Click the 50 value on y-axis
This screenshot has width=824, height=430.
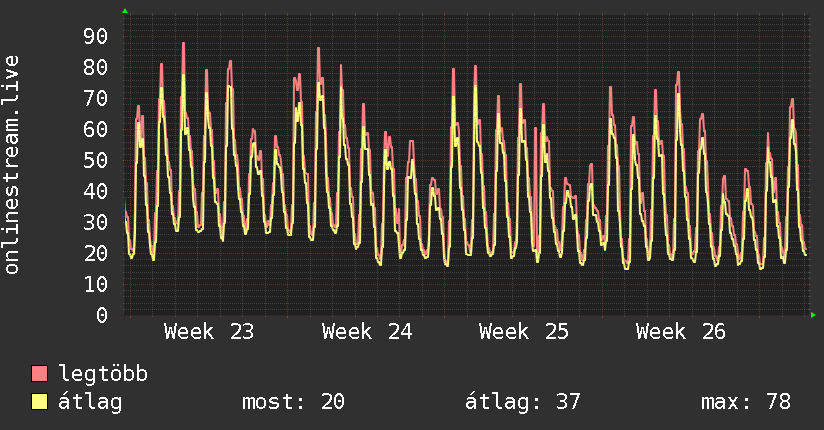click(96, 160)
